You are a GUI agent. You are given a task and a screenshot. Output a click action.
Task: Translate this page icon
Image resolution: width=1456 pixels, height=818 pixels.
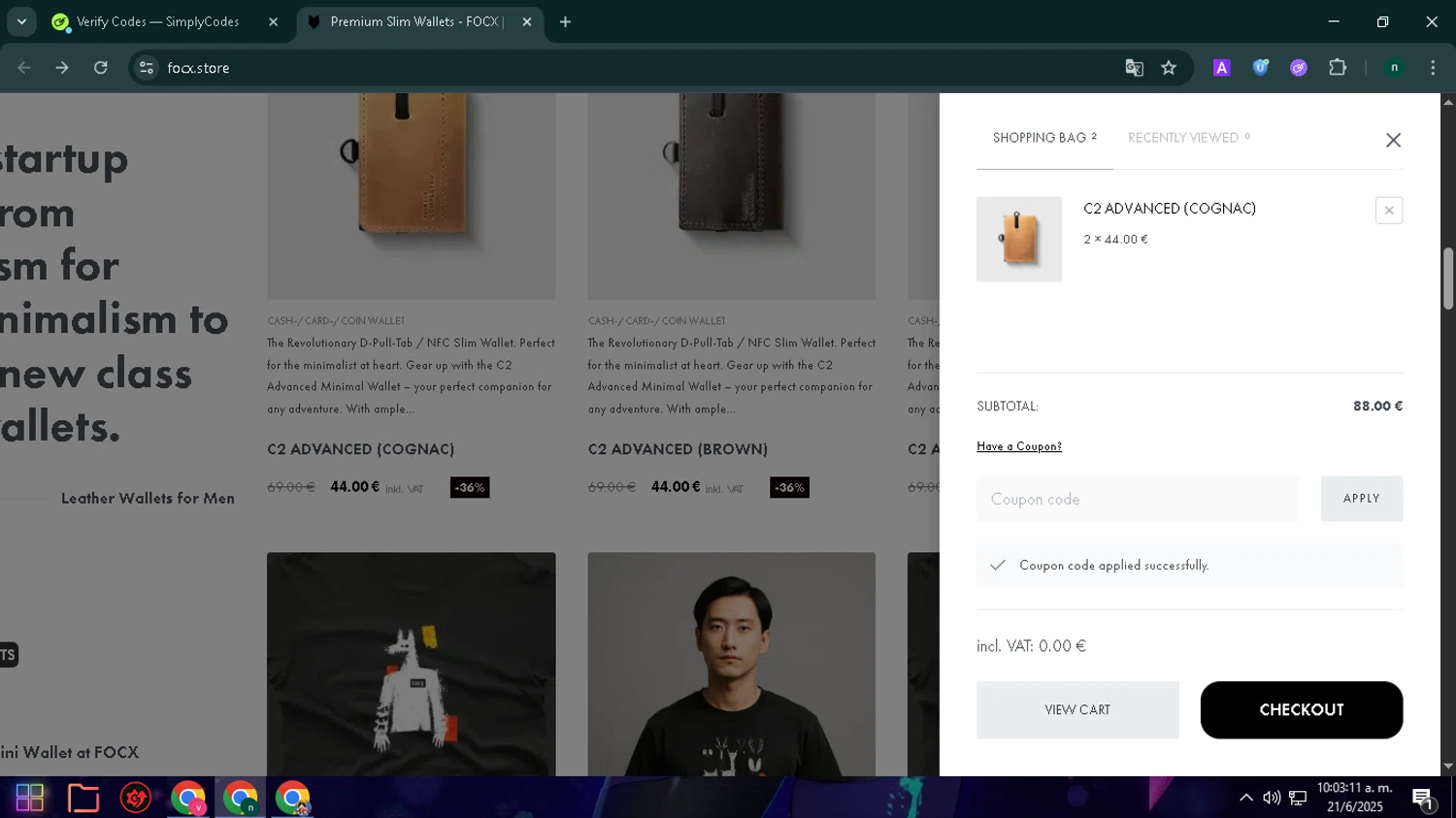click(1134, 68)
